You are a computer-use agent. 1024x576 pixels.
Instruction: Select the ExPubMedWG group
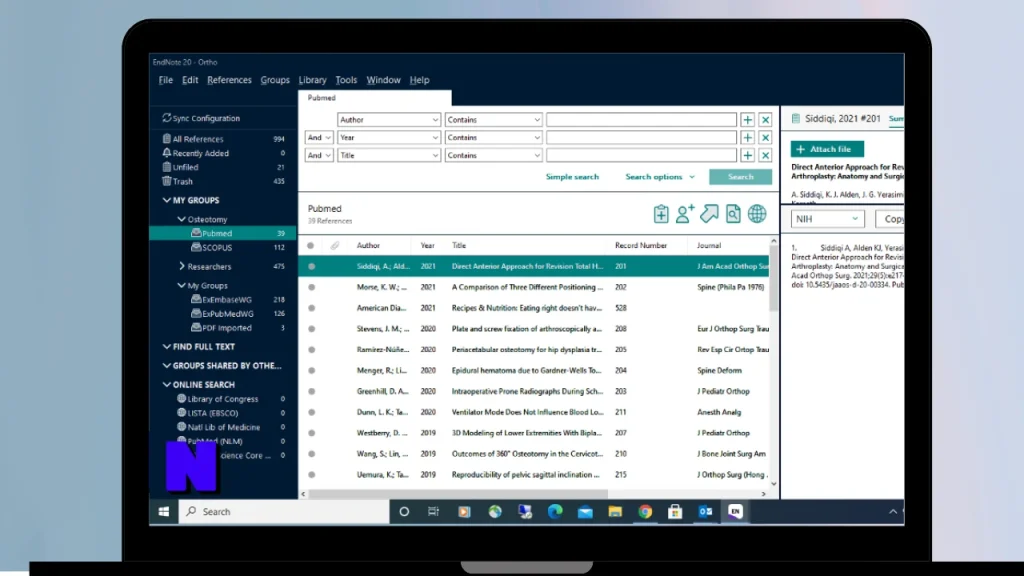point(228,314)
